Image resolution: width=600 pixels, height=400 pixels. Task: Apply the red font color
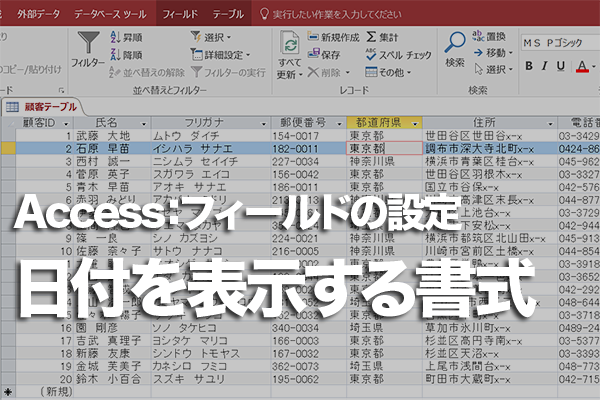(x=582, y=66)
